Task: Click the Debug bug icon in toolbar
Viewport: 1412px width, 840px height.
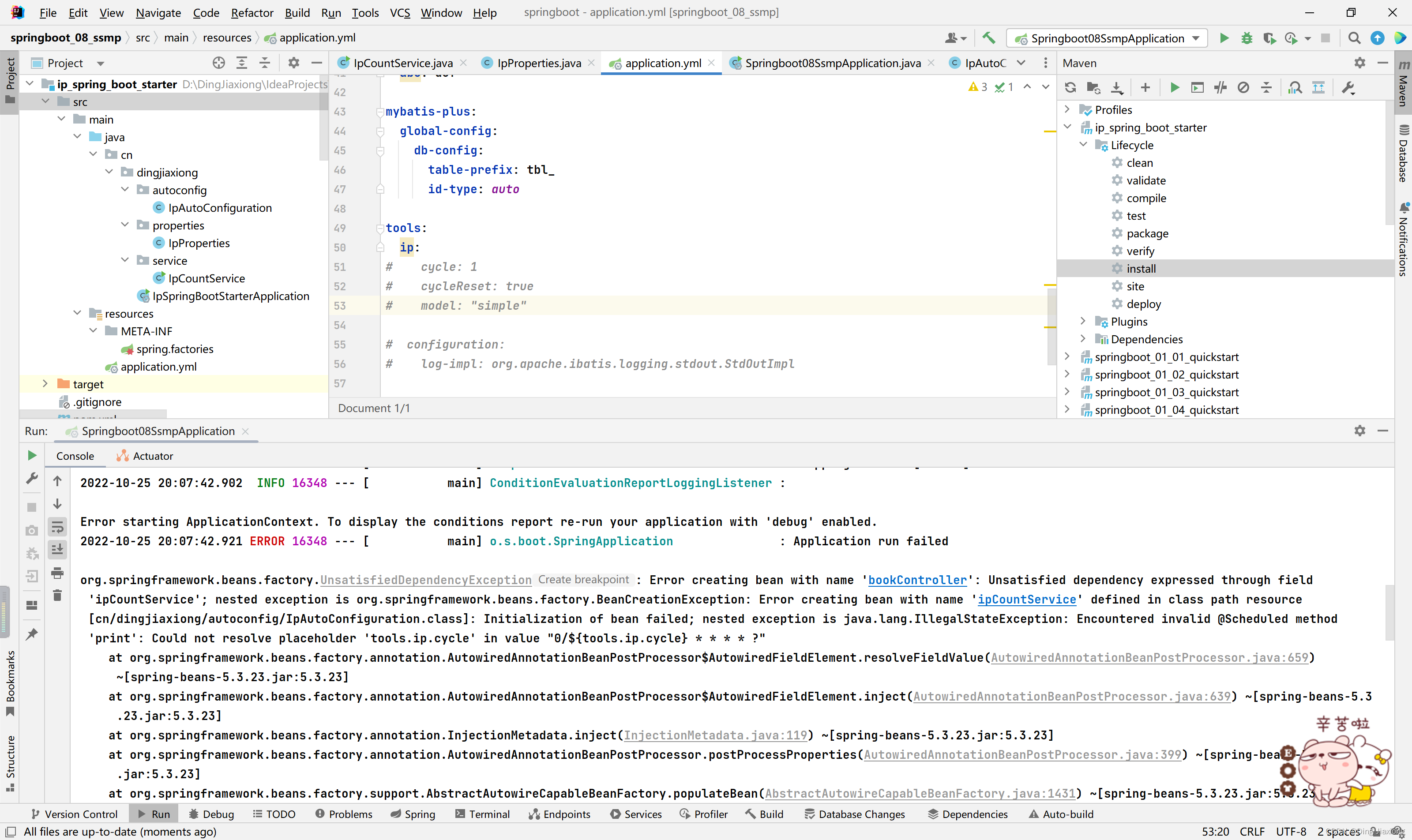Action: [1247, 38]
